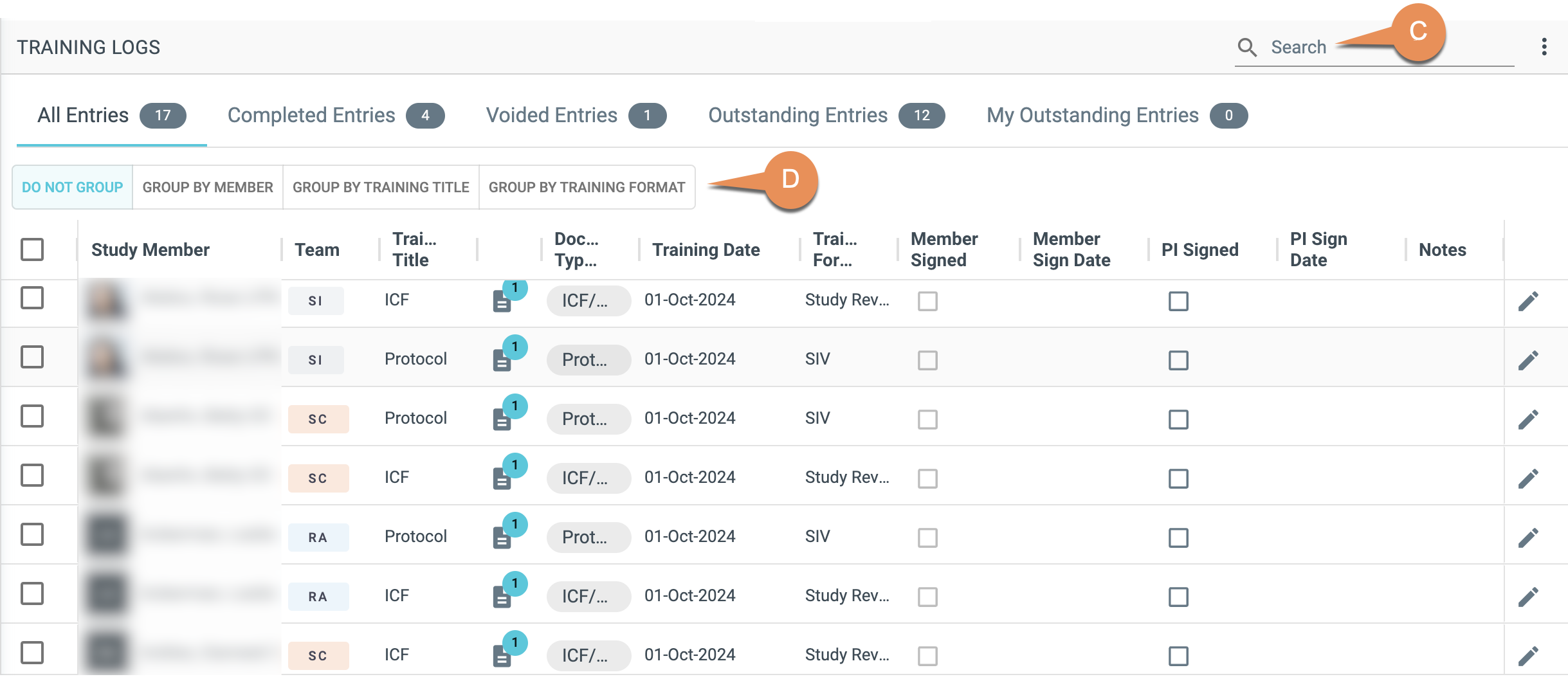The height and width of the screenshot is (688, 1568).
Task: Check Member Signed for SC Protocol row
Action: tap(927, 419)
